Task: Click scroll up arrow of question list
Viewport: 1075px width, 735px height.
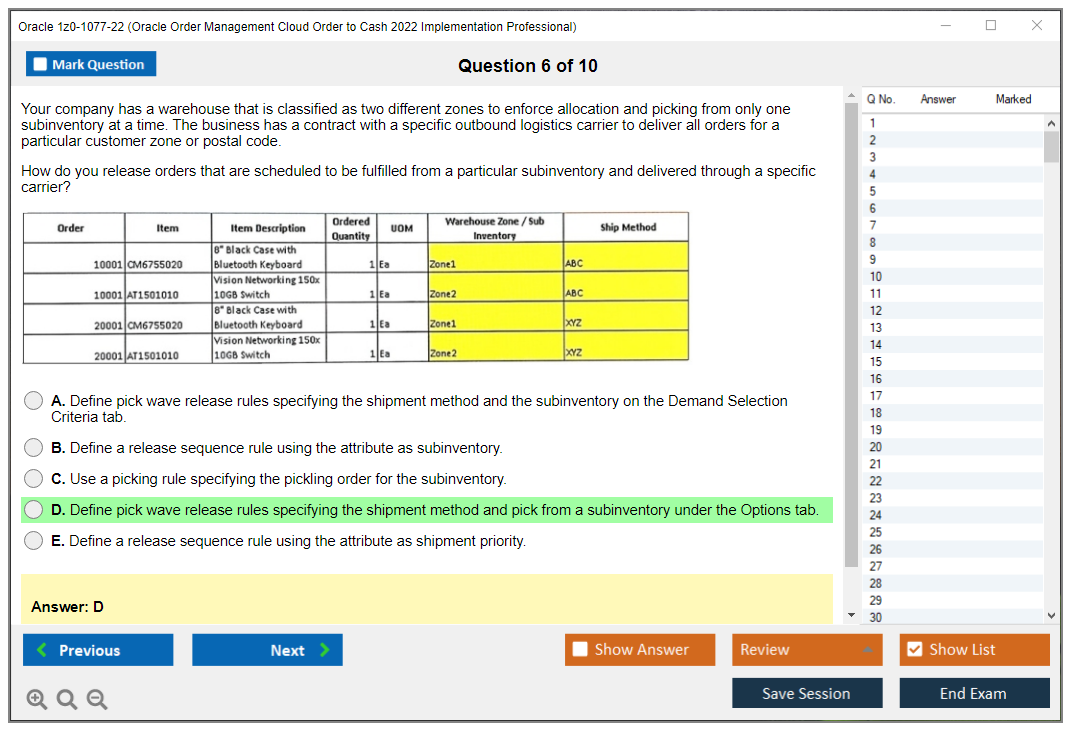Action: coord(1052,123)
